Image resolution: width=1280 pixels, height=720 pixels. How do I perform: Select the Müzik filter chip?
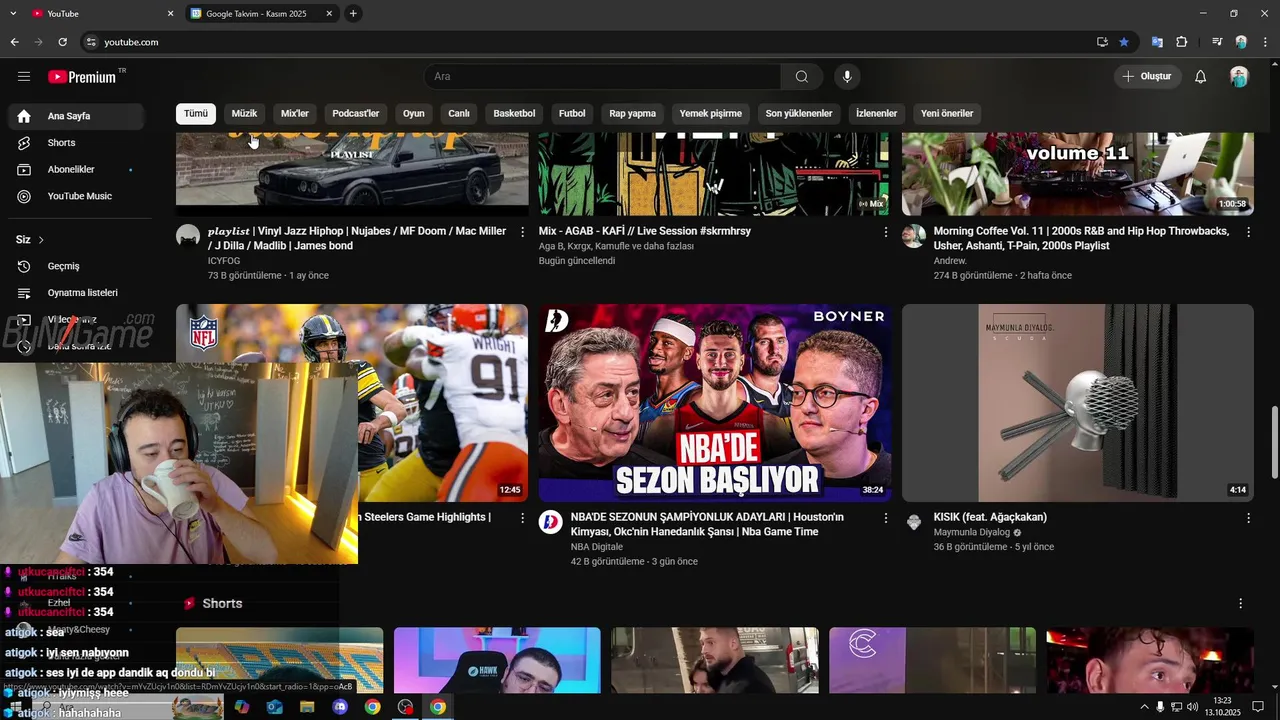click(245, 113)
